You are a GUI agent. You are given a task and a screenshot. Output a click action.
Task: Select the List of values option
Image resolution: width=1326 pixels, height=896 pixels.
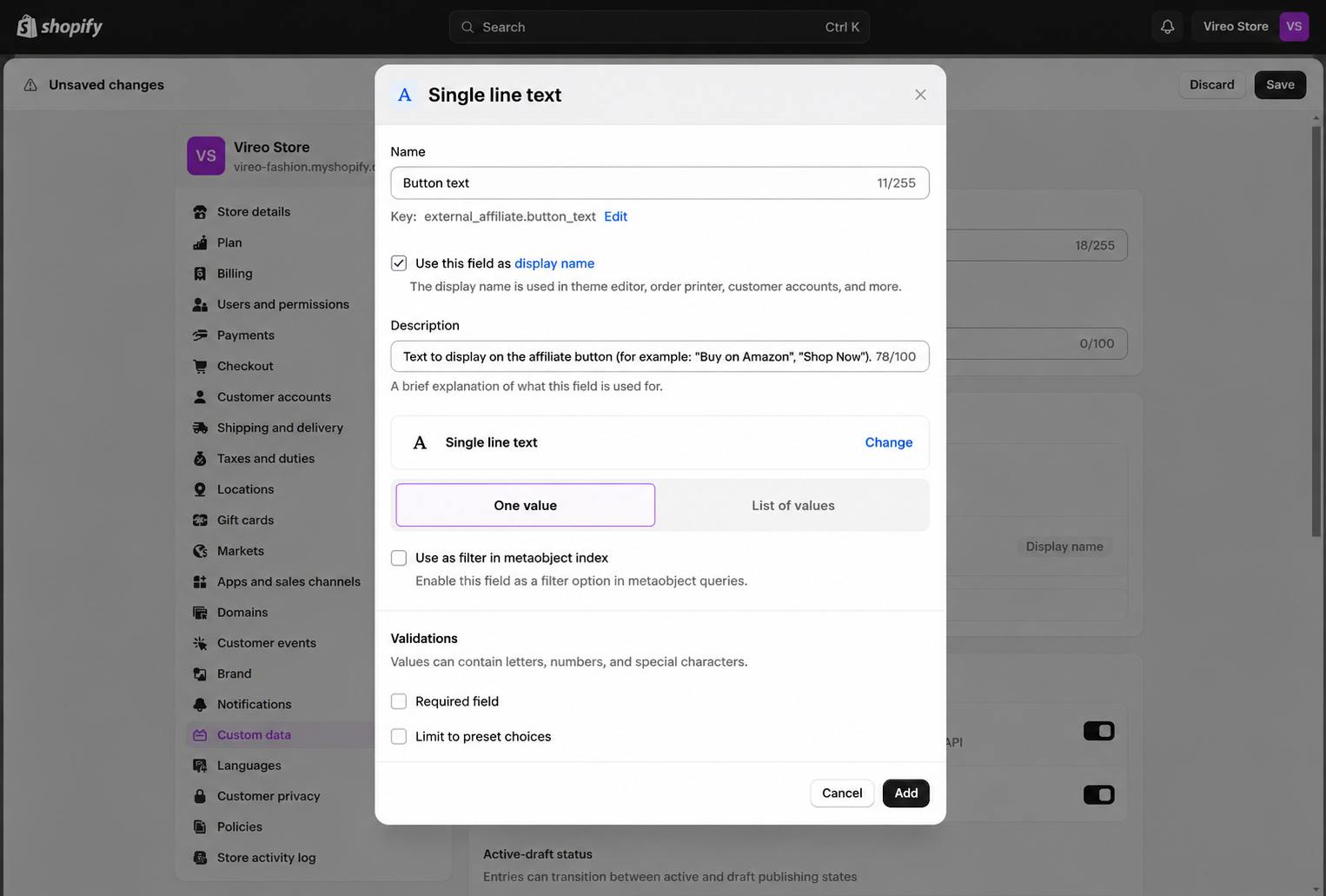click(793, 505)
